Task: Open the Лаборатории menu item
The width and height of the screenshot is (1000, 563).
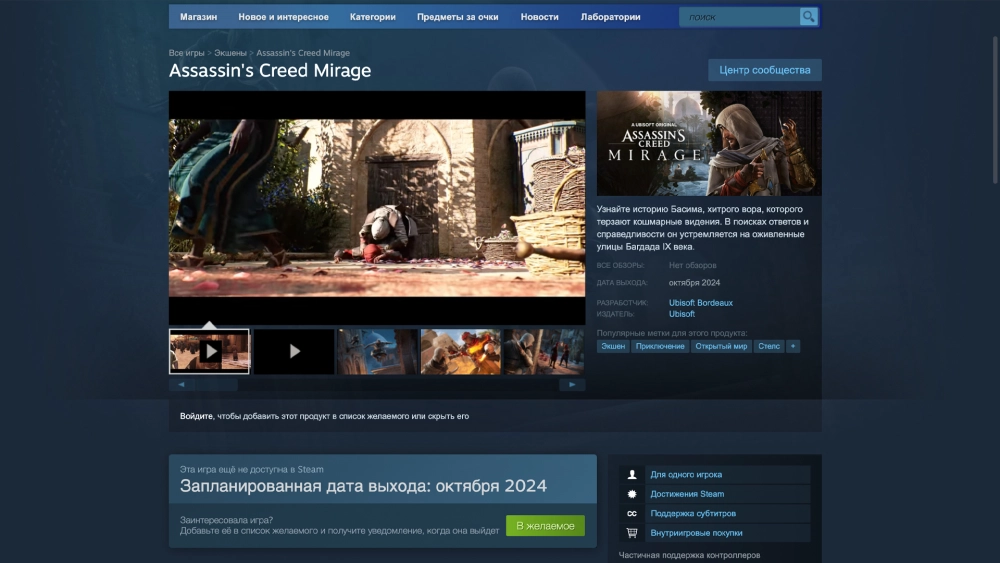Action: point(610,17)
